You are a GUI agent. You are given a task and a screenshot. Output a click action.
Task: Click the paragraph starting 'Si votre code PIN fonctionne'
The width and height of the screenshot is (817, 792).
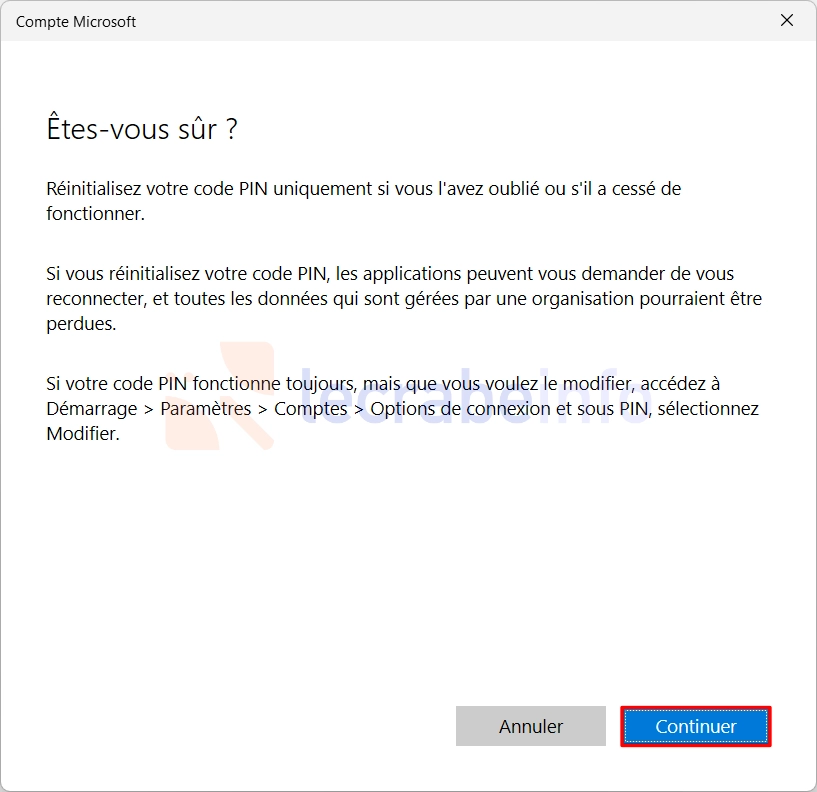402,409
